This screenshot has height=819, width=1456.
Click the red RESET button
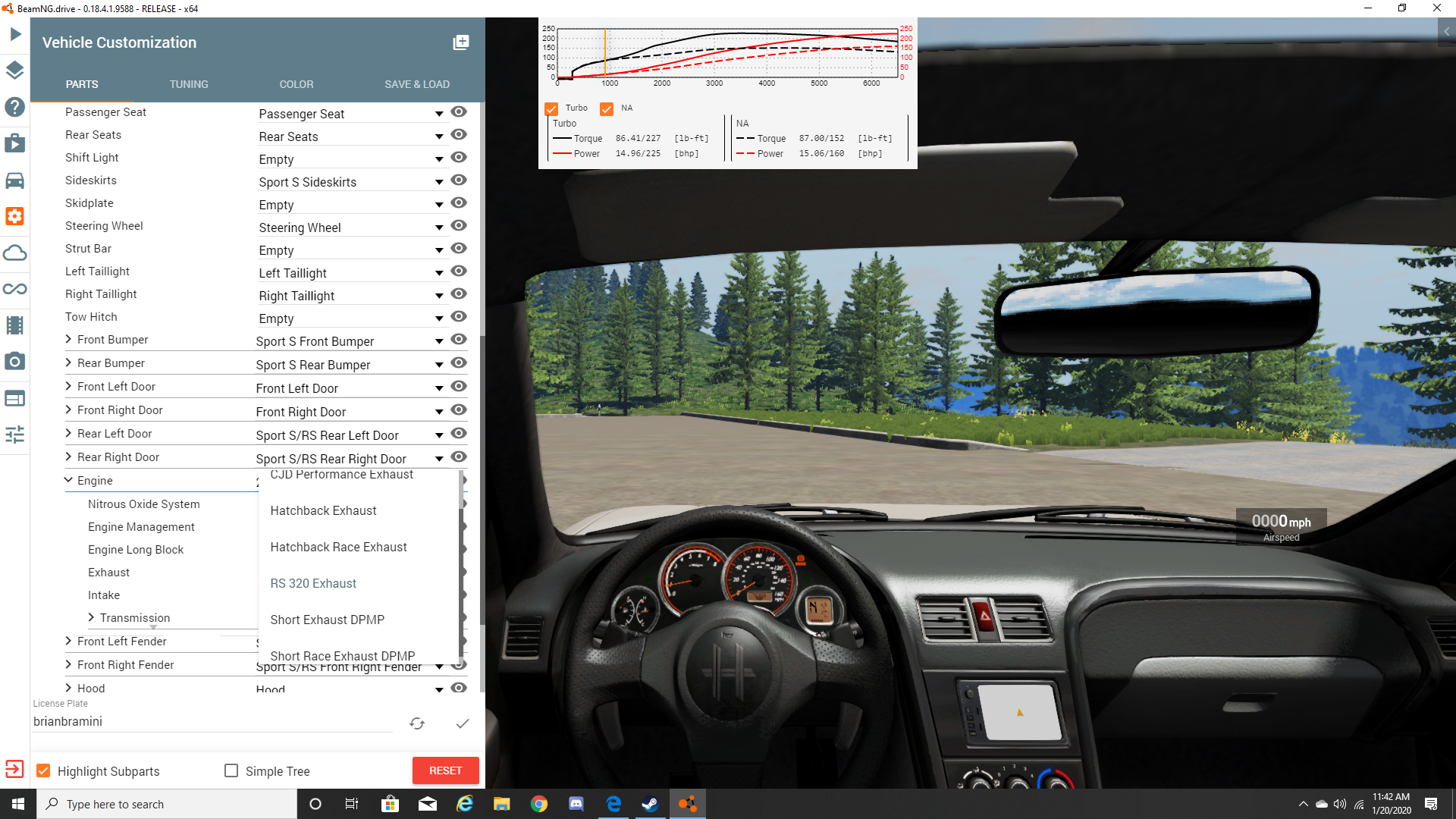[x=446, y=771]
